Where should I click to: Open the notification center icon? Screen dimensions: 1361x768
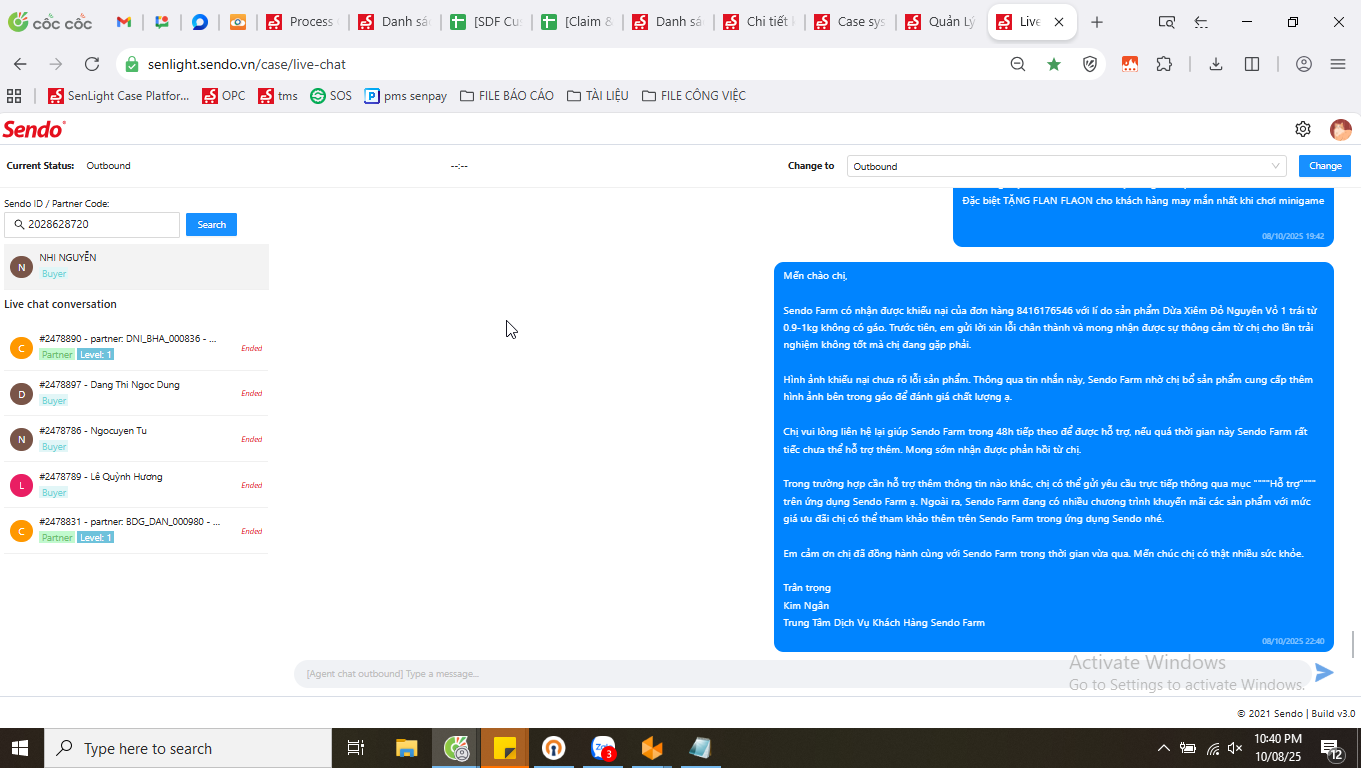coord(1331,748)
